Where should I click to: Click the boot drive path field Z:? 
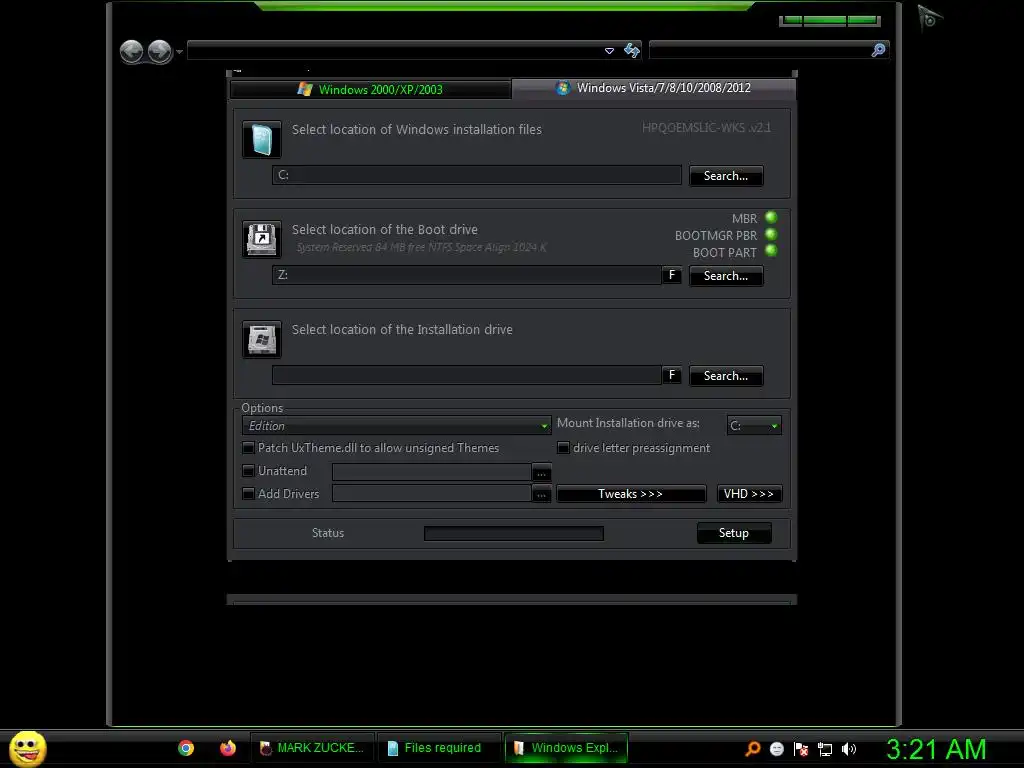[466, 275]
